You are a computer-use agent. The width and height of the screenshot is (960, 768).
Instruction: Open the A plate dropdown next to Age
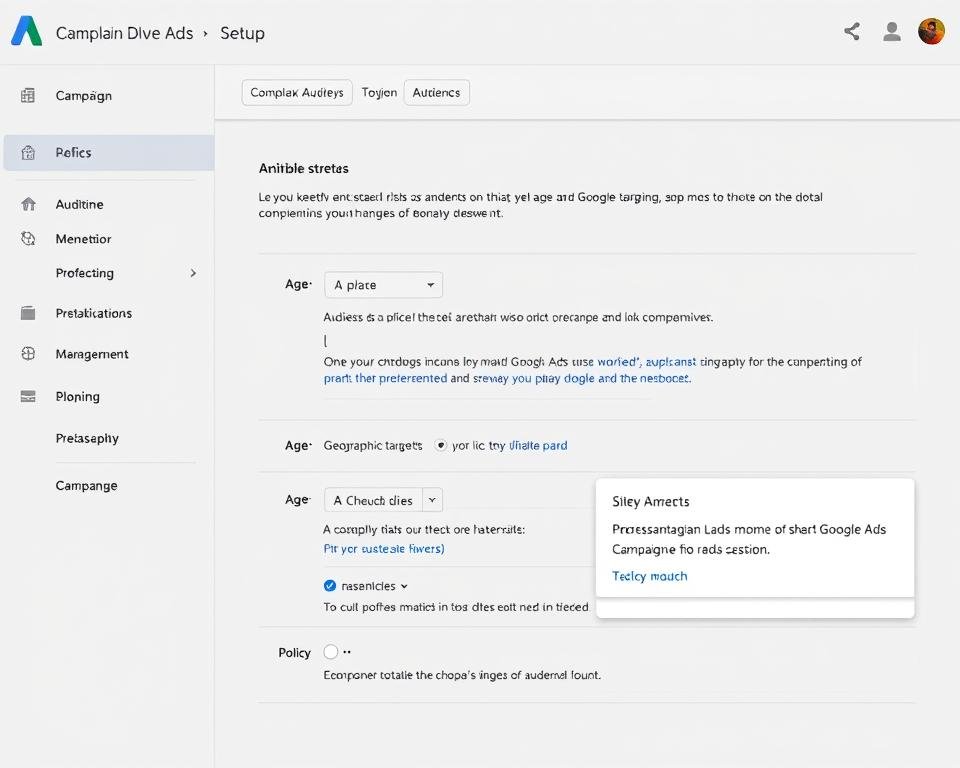[383, 284]
